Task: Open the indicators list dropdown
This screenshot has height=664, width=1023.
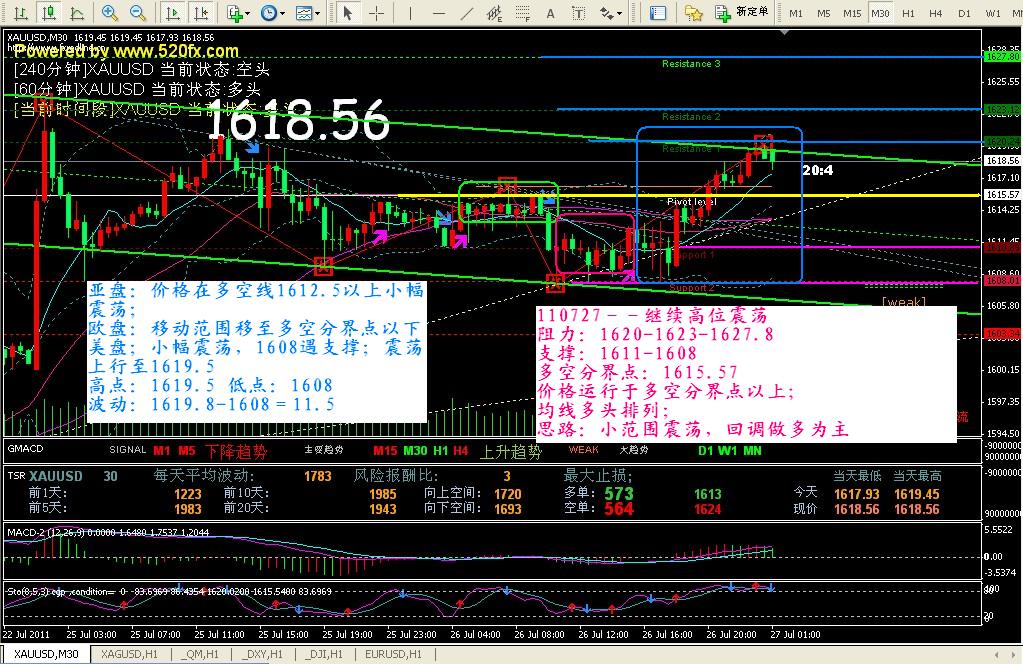Action: 238,13
